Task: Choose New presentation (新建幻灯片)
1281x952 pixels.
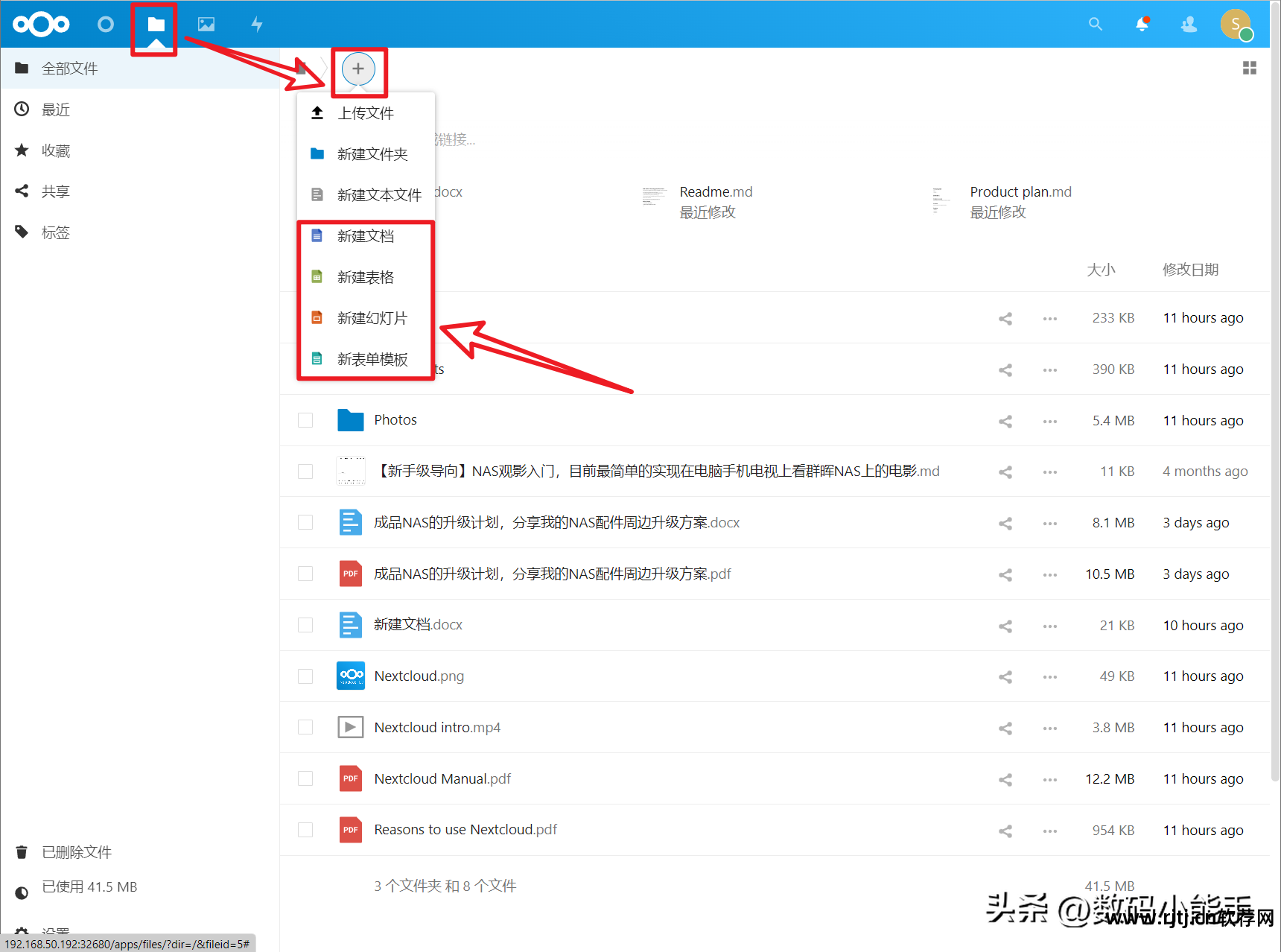Action: click(366, 318)
